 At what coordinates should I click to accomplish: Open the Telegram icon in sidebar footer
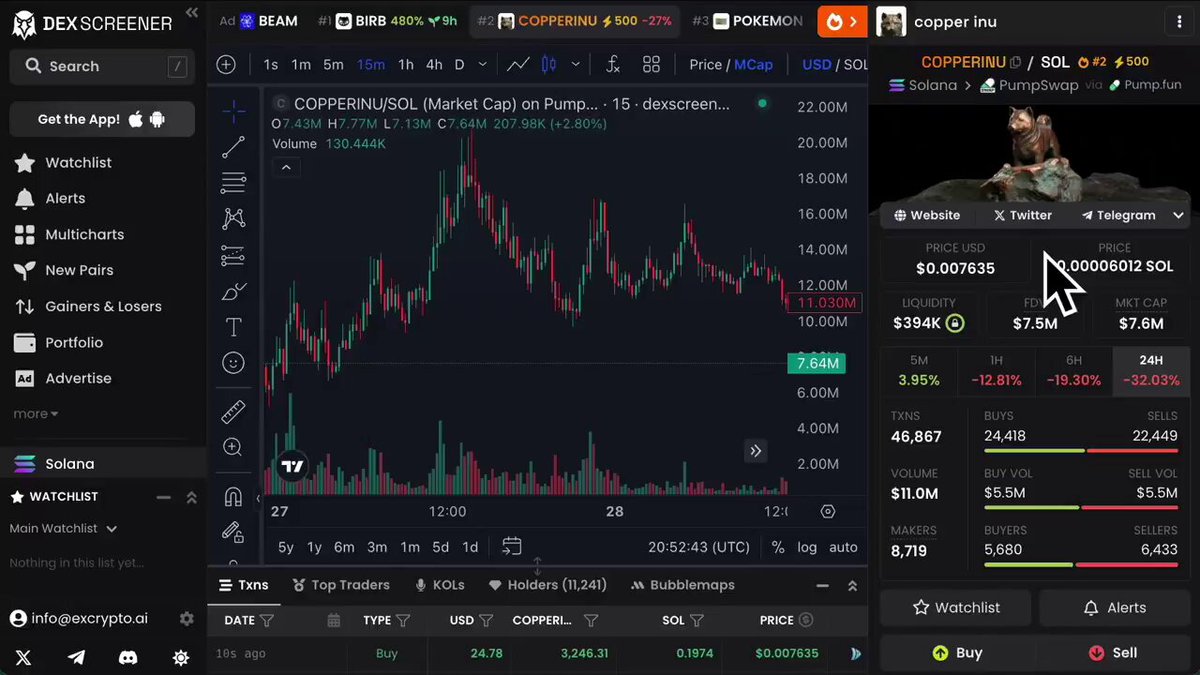point(77,657)
